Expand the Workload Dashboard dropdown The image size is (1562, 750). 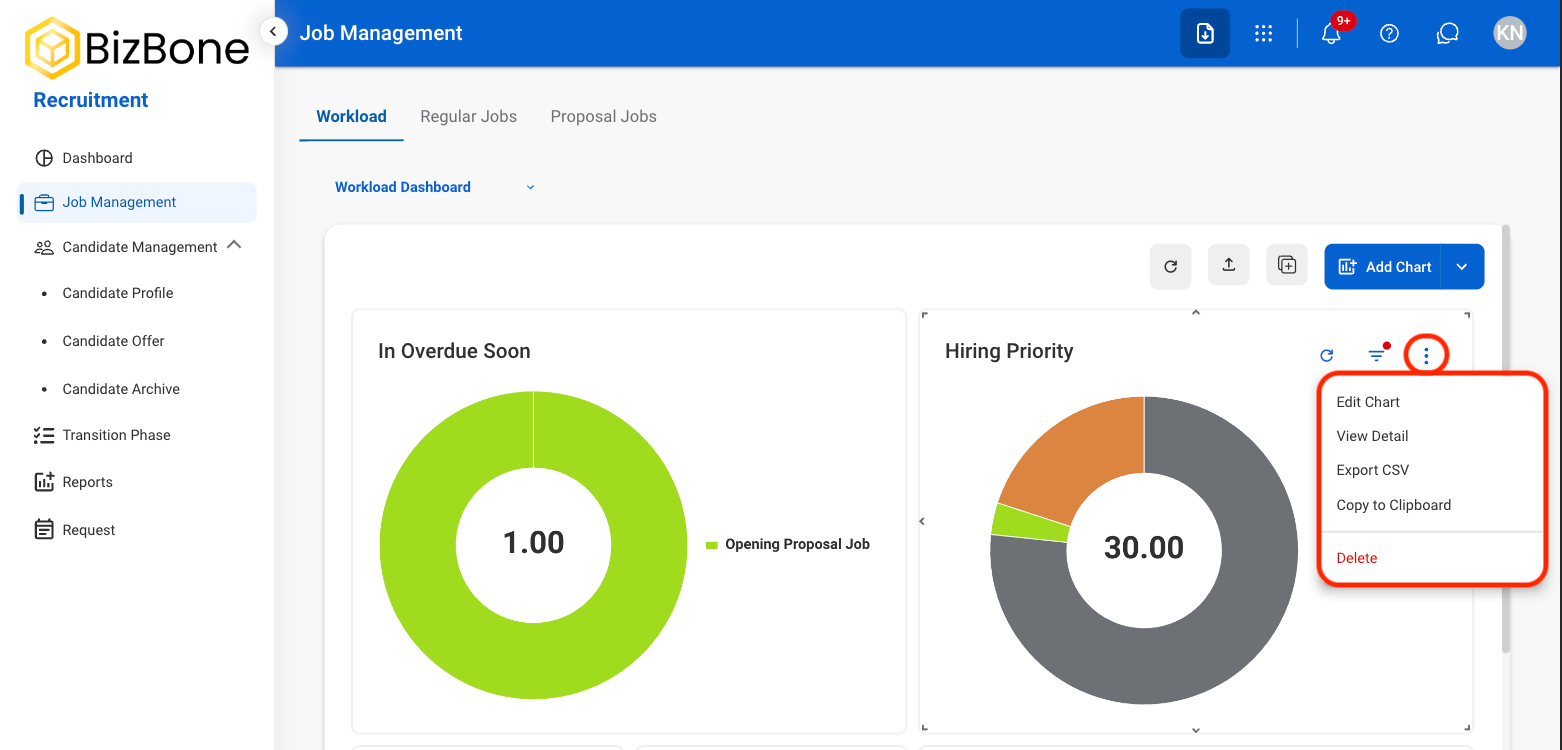click(530, 187)
